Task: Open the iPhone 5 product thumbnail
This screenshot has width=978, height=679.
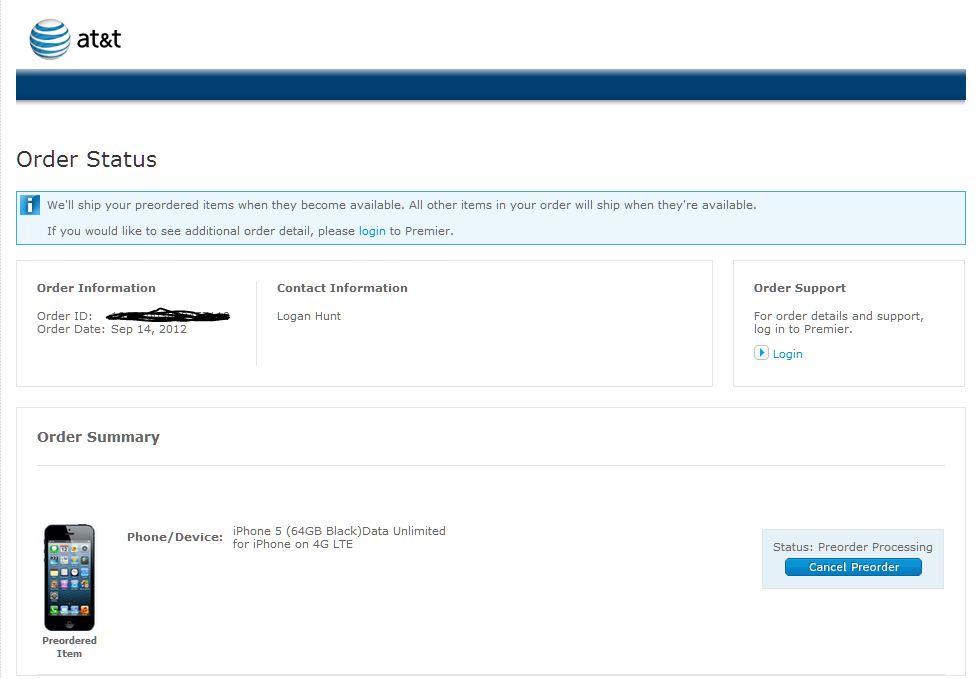Action: click(69, 577)
